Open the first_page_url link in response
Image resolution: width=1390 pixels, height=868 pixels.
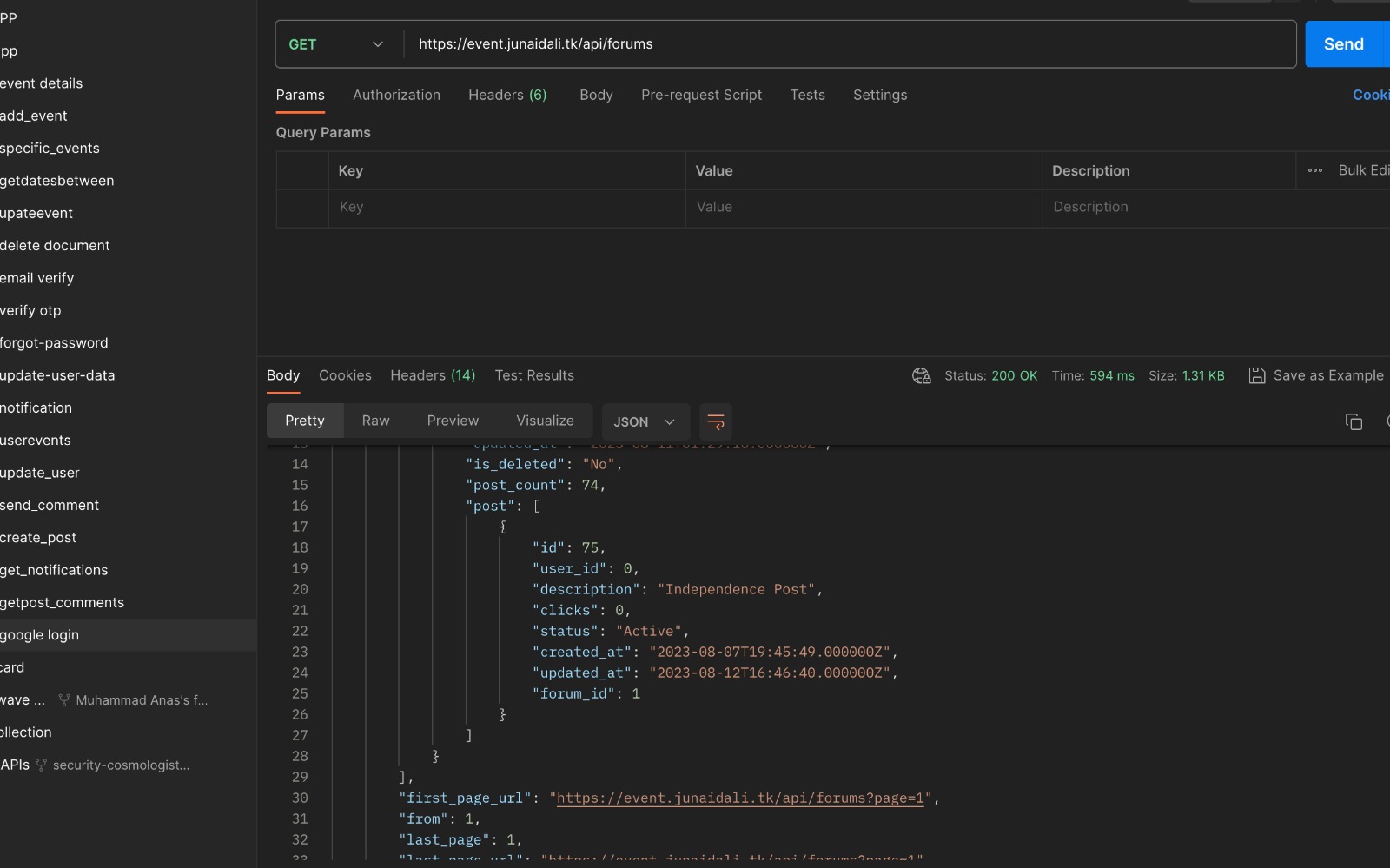(x=740, y=798)
